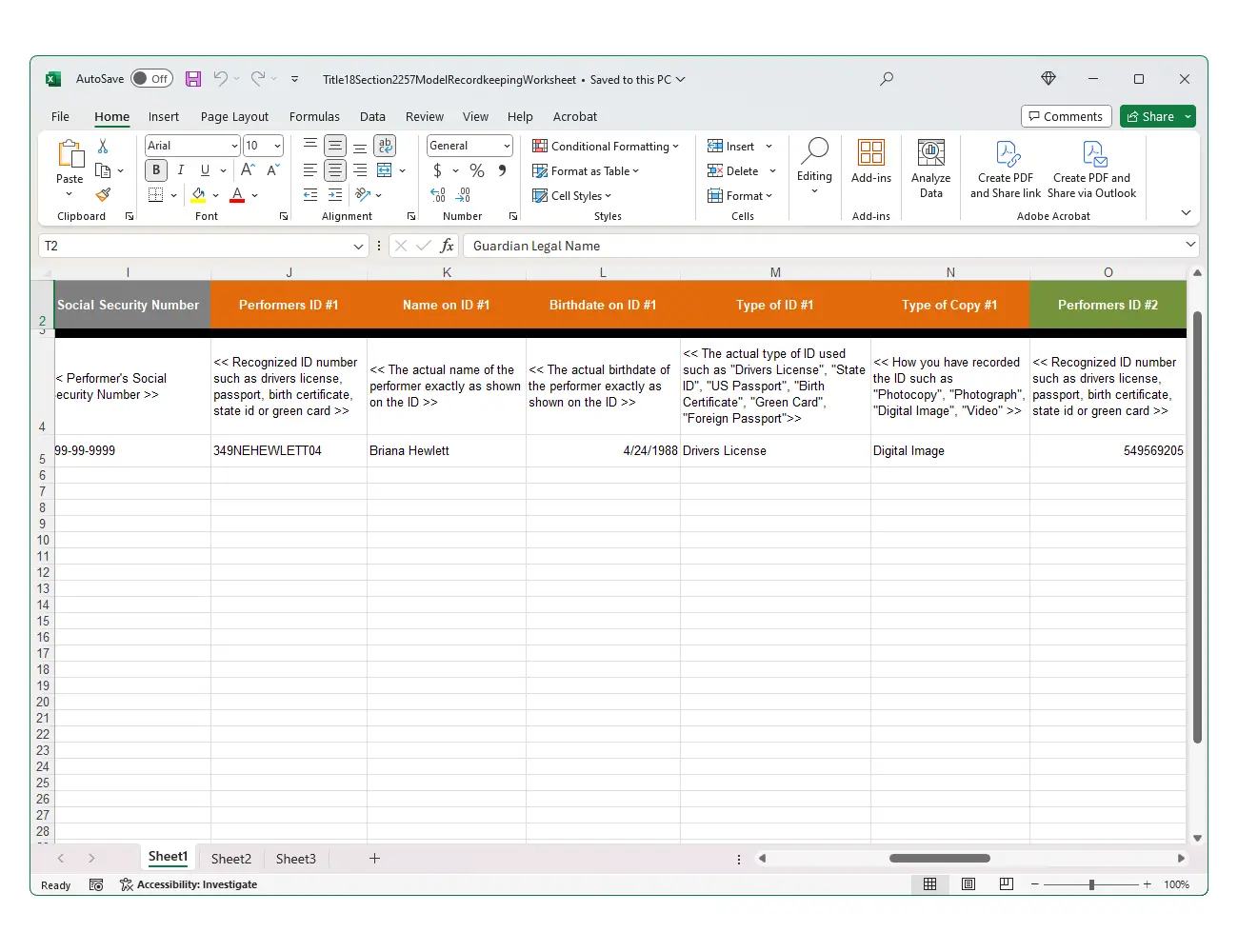Viewport: 1238px width, 952px height.
Task: Undo the last action
Action: point(221,79)
